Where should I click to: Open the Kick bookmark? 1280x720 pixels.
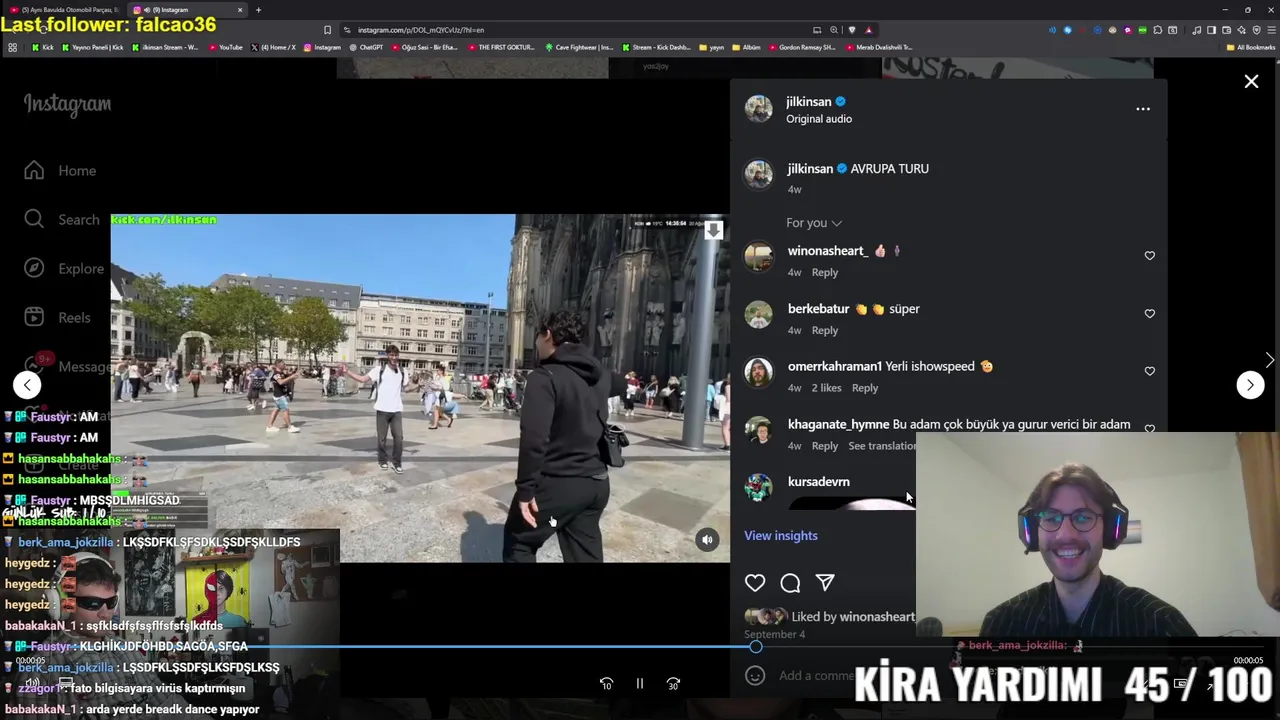point(43,47)
